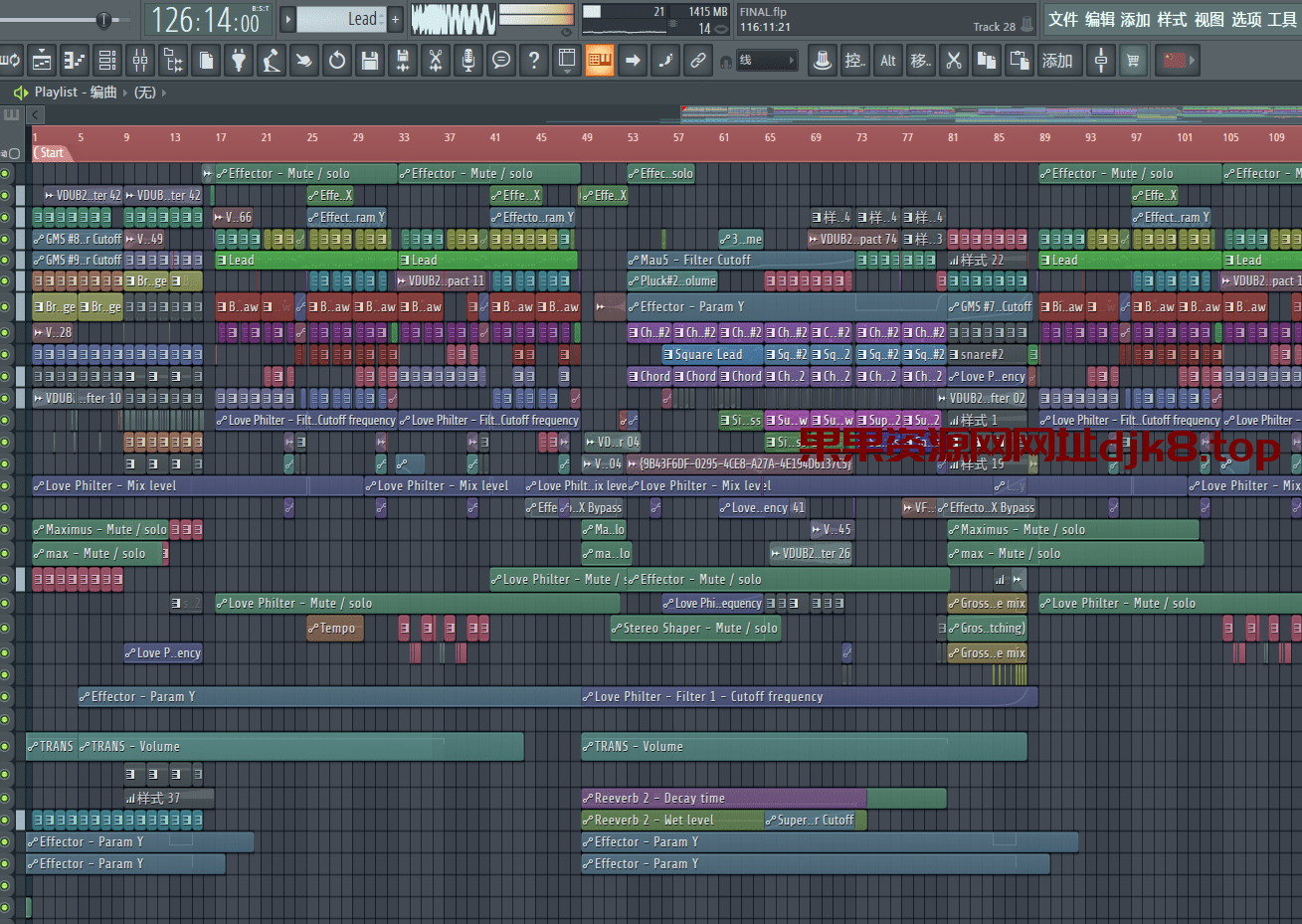Open the flag language dropdown arrow

(1193, 61)
